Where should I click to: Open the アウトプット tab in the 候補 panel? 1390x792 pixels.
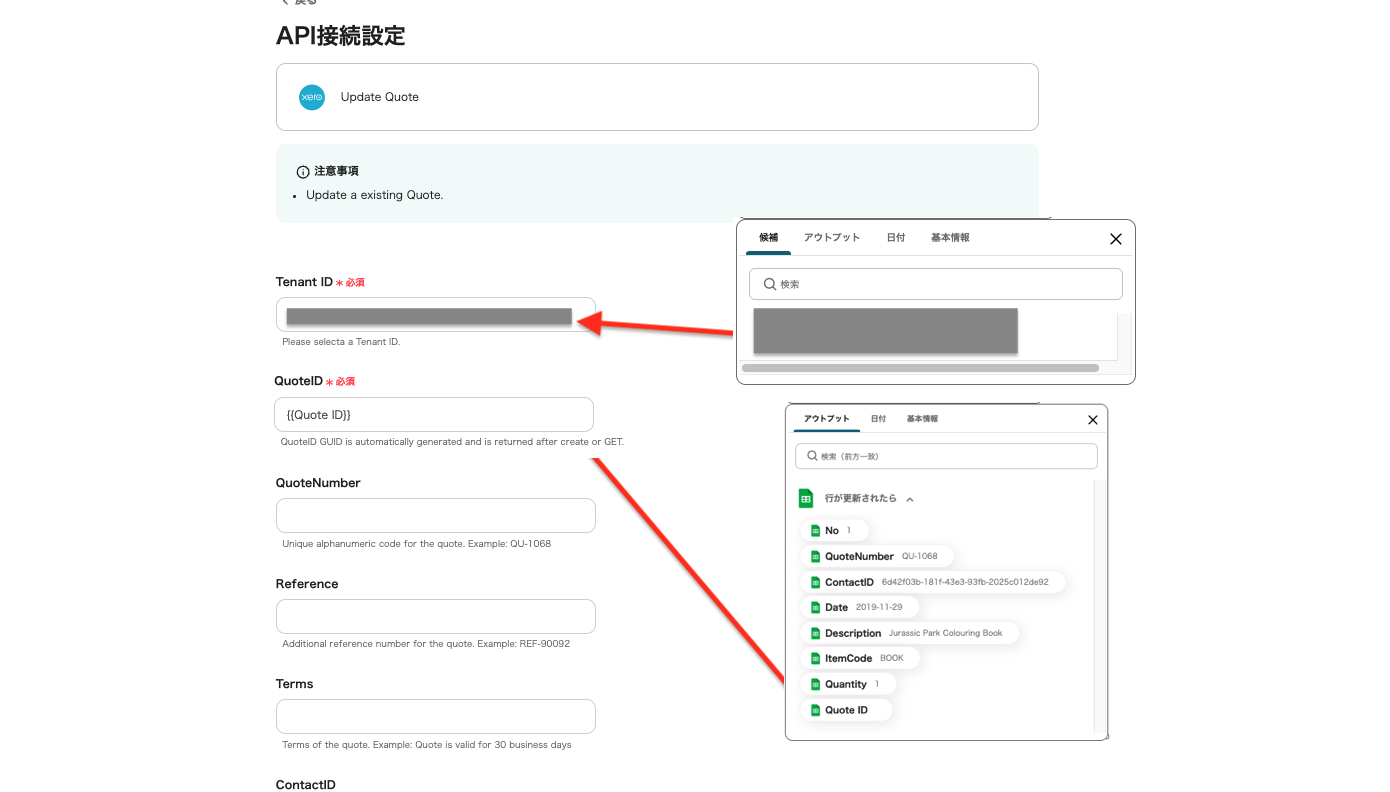click(832, 238)
